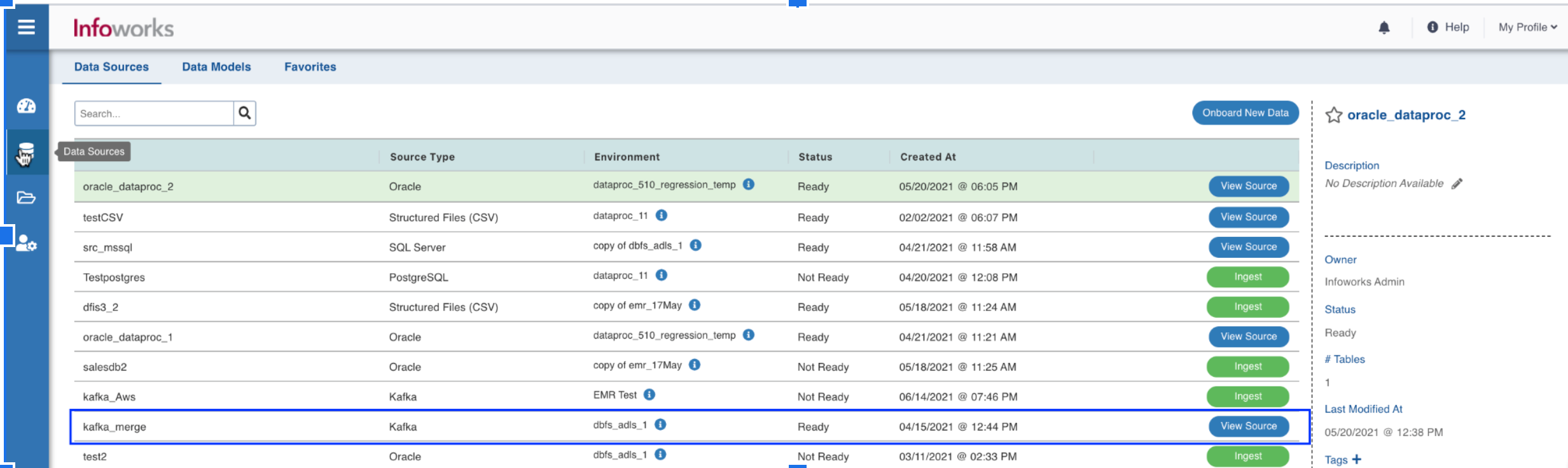Show environment info for Testpostgres row
The height and width of the screenshot is (468, 1568).
[662, 275]
